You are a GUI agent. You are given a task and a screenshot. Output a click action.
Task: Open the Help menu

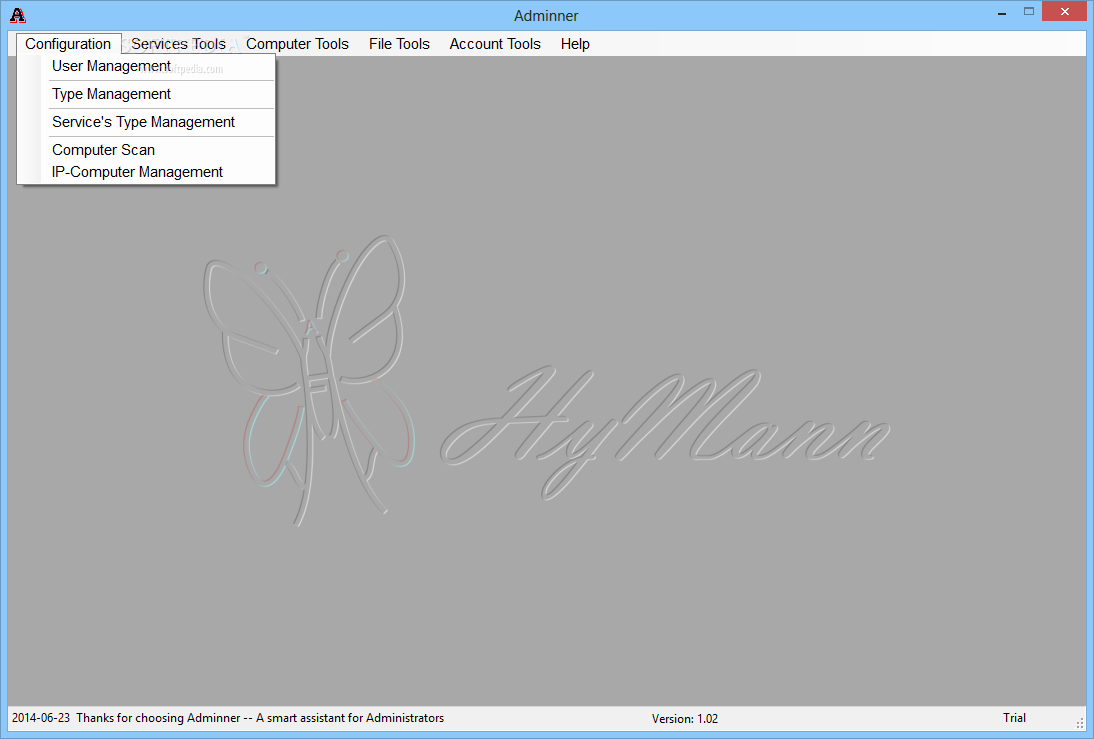pyautogui.click(x=575, y=44)
